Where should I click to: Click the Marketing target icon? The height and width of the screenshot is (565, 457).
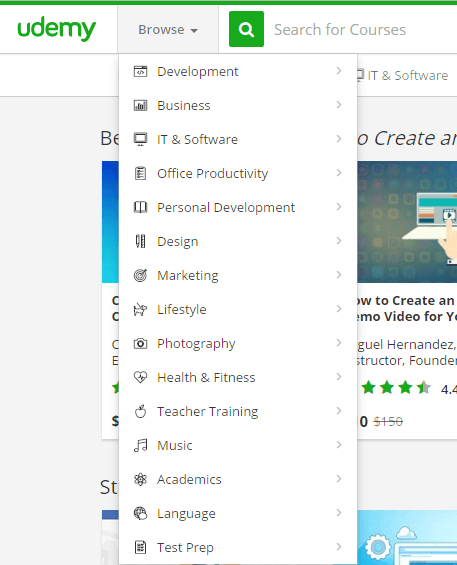click(141, 275)
